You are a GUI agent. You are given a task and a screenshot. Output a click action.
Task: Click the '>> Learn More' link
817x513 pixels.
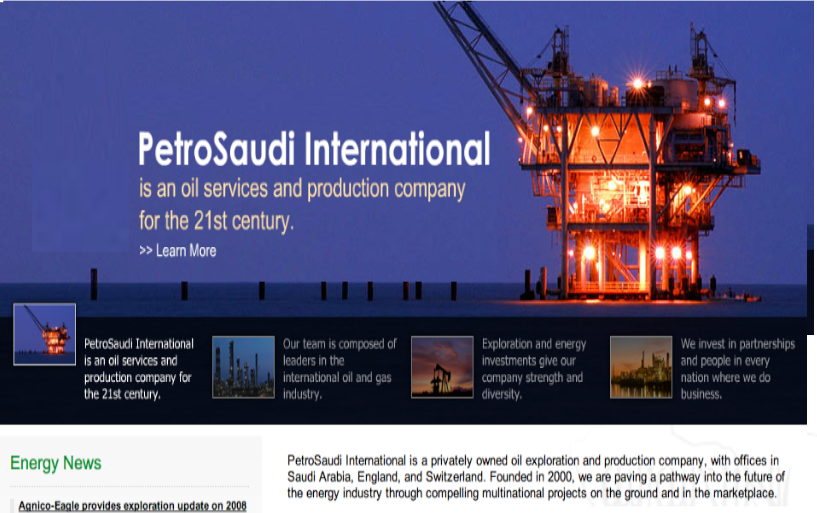(178, 250)
